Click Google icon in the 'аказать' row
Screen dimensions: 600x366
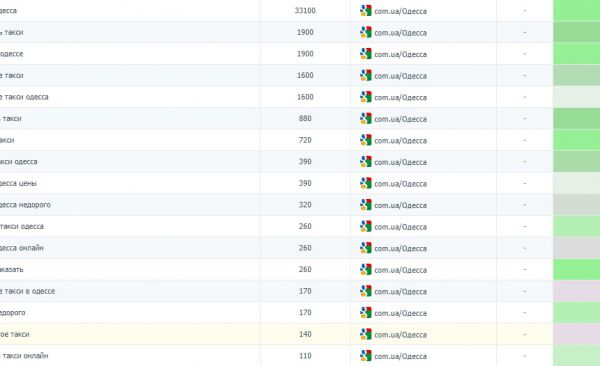pyautogui.click(x=366, y=270)
